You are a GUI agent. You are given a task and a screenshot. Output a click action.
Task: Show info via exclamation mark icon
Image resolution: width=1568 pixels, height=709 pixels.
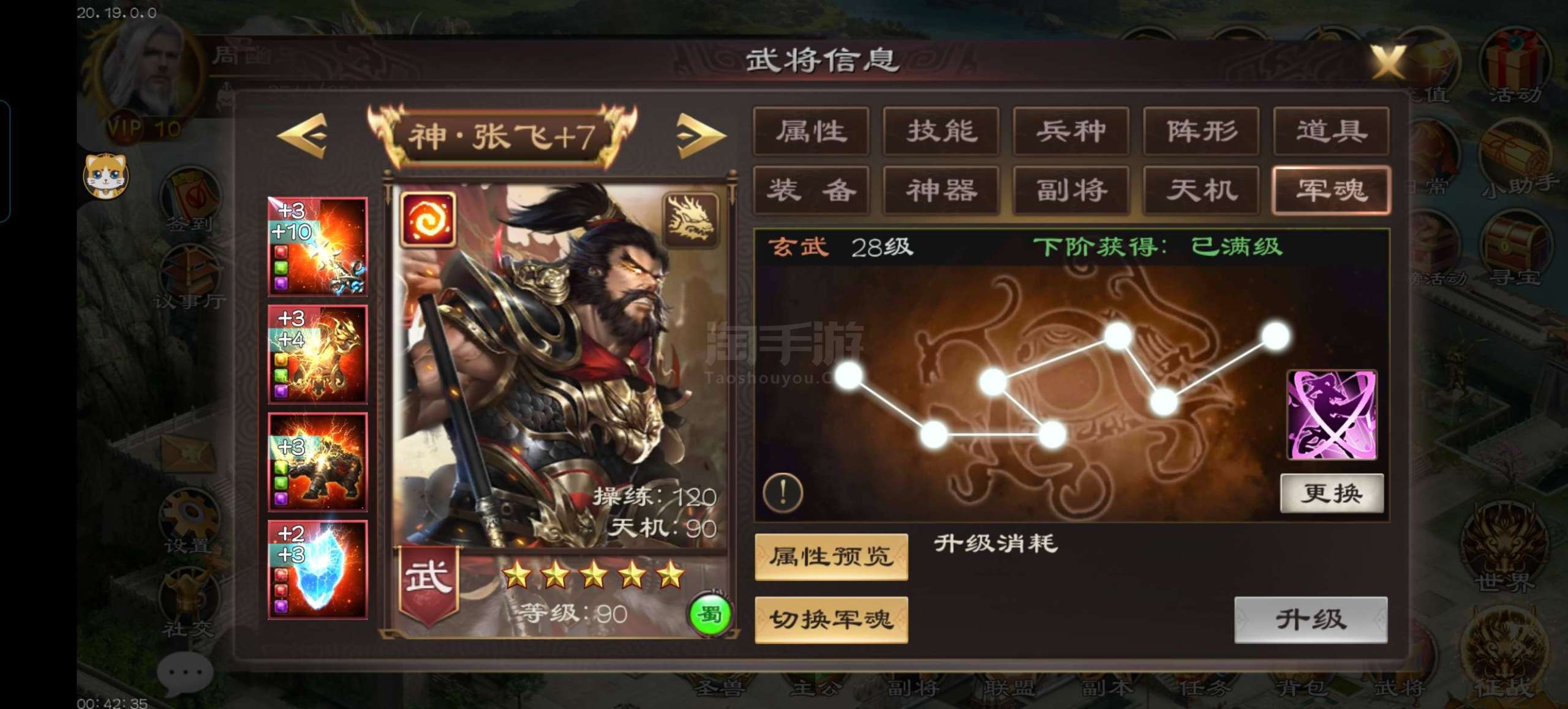pos(783,492)
